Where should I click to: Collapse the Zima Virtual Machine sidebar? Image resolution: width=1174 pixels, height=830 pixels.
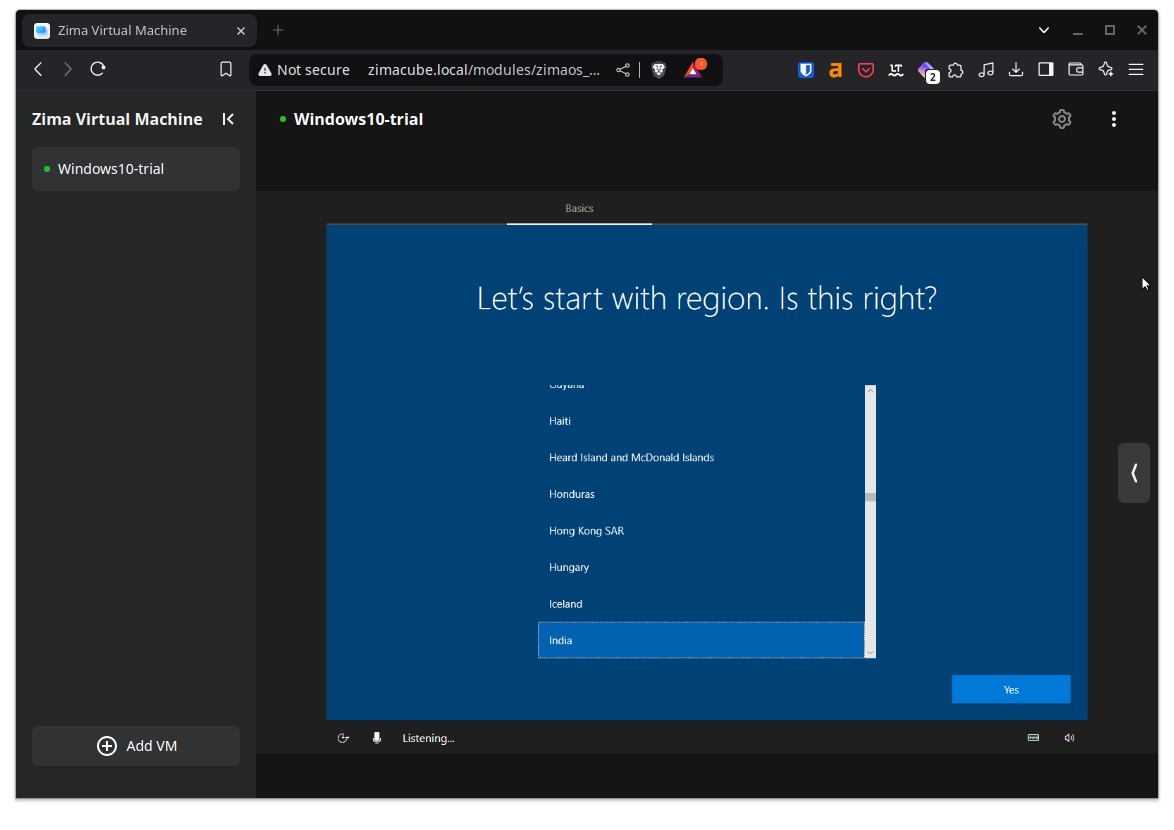228,119
